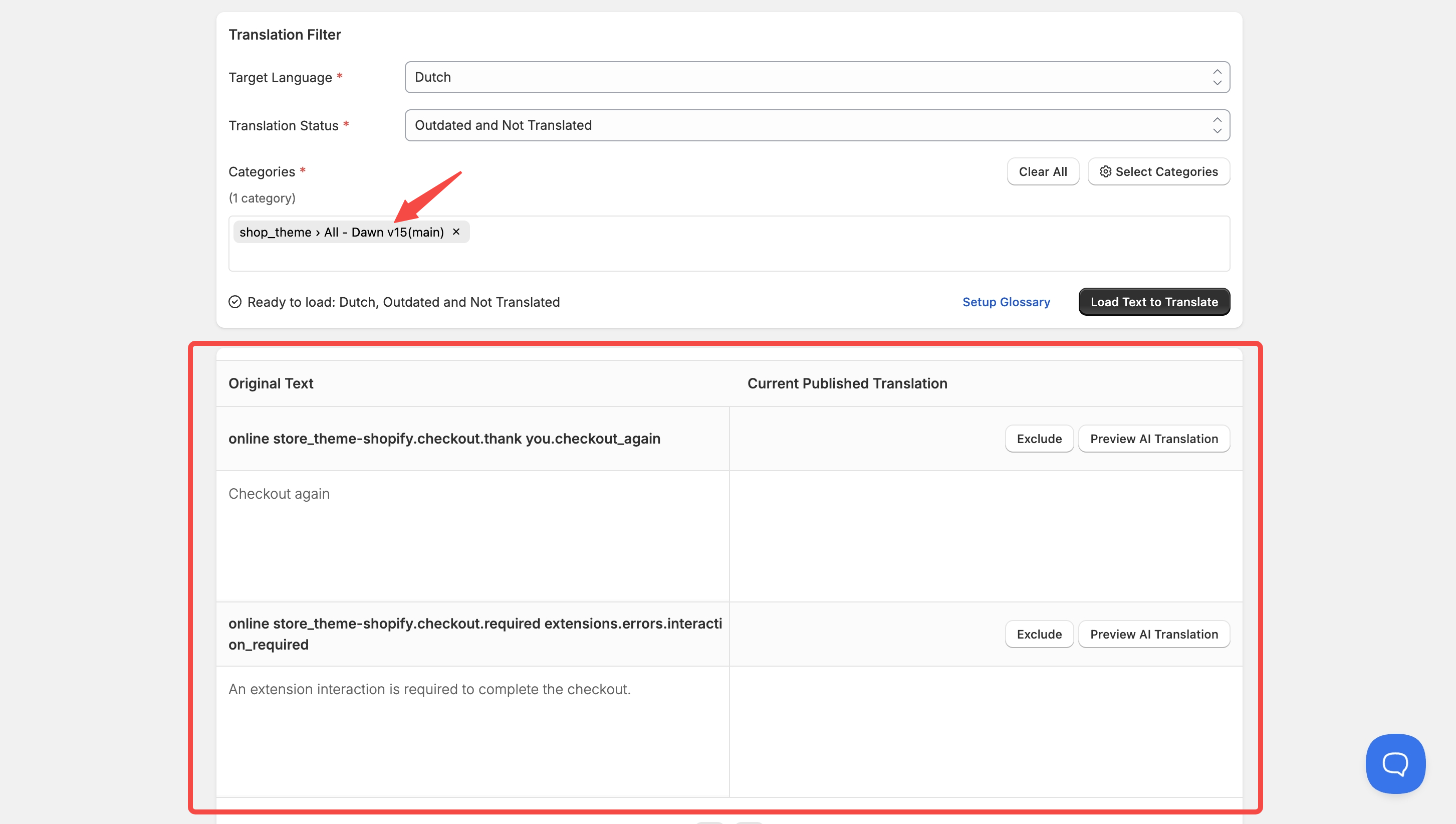Exclude the checkout_again translation entry
The width and height of the screenshot is (1456, 824).
click(1039, 439)
